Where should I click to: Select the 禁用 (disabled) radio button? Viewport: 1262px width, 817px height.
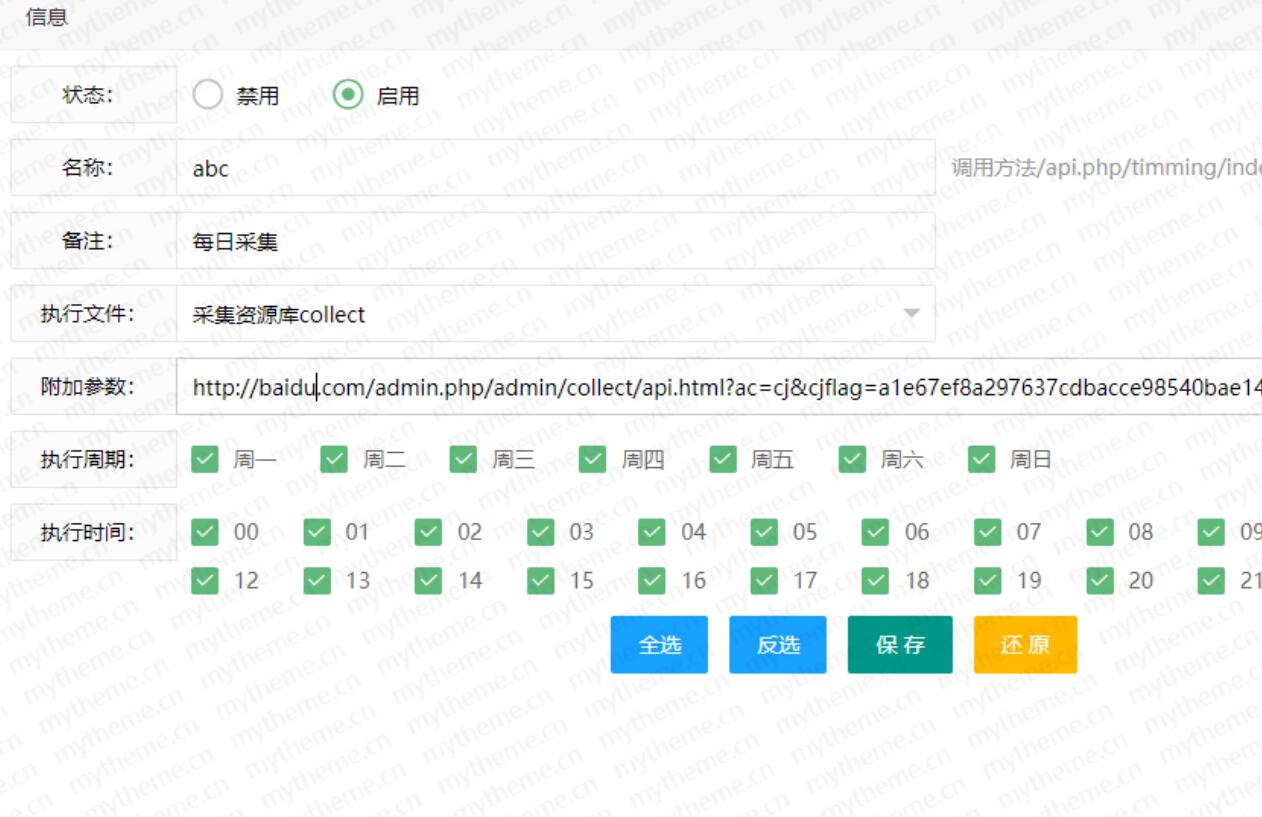coord(208,95)
